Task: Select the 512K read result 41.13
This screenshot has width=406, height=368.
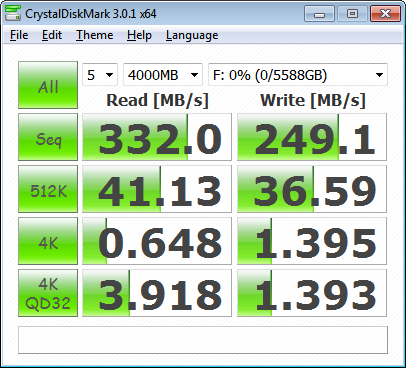Action: (x=157, y=189)
